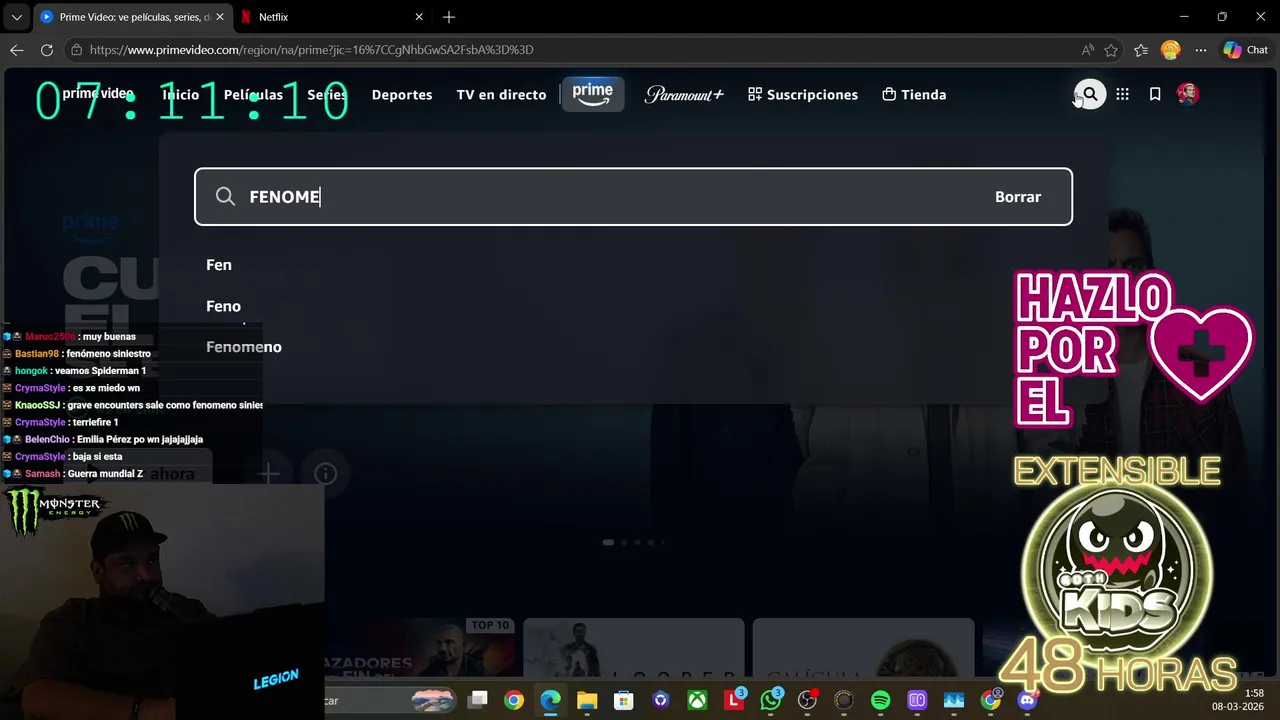The height and width of the screenshot is (720, 1280).
Task: Open Google Chrome from the taskbar
Action: 514,700
